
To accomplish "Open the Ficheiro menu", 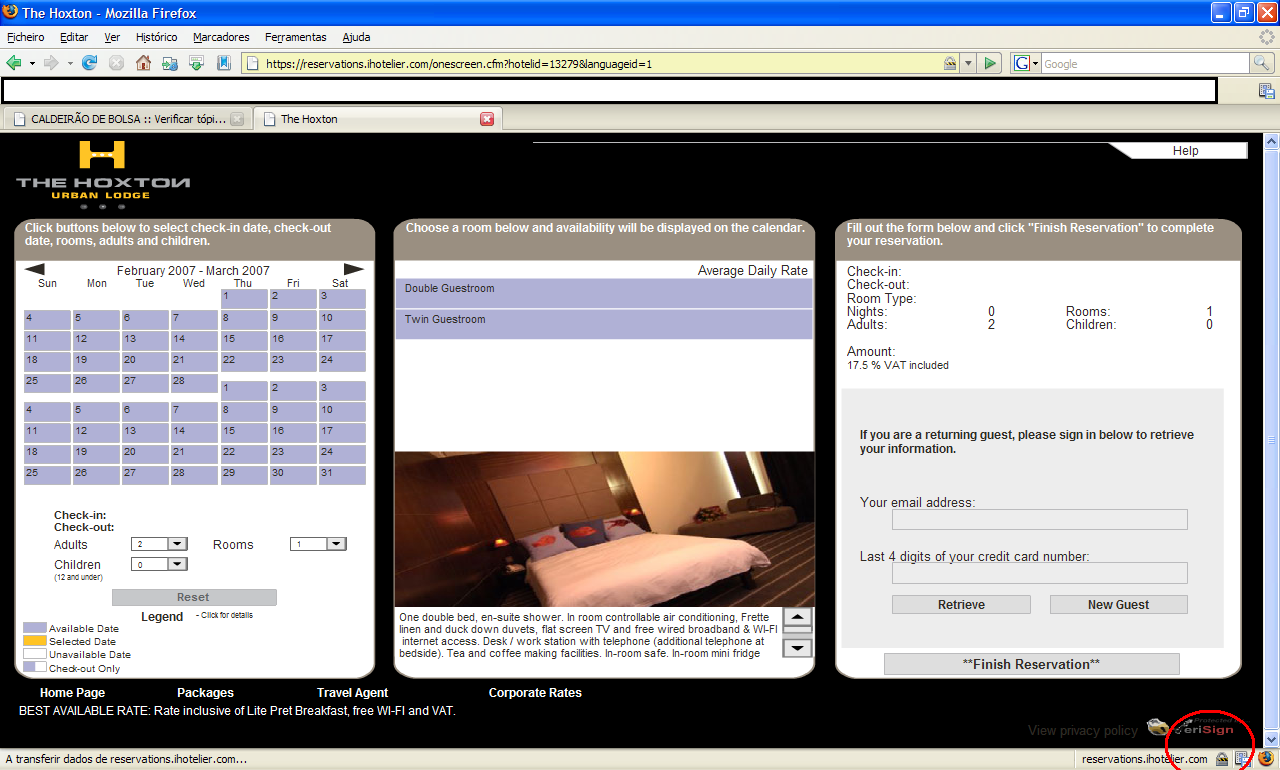I will coord(26,37).
